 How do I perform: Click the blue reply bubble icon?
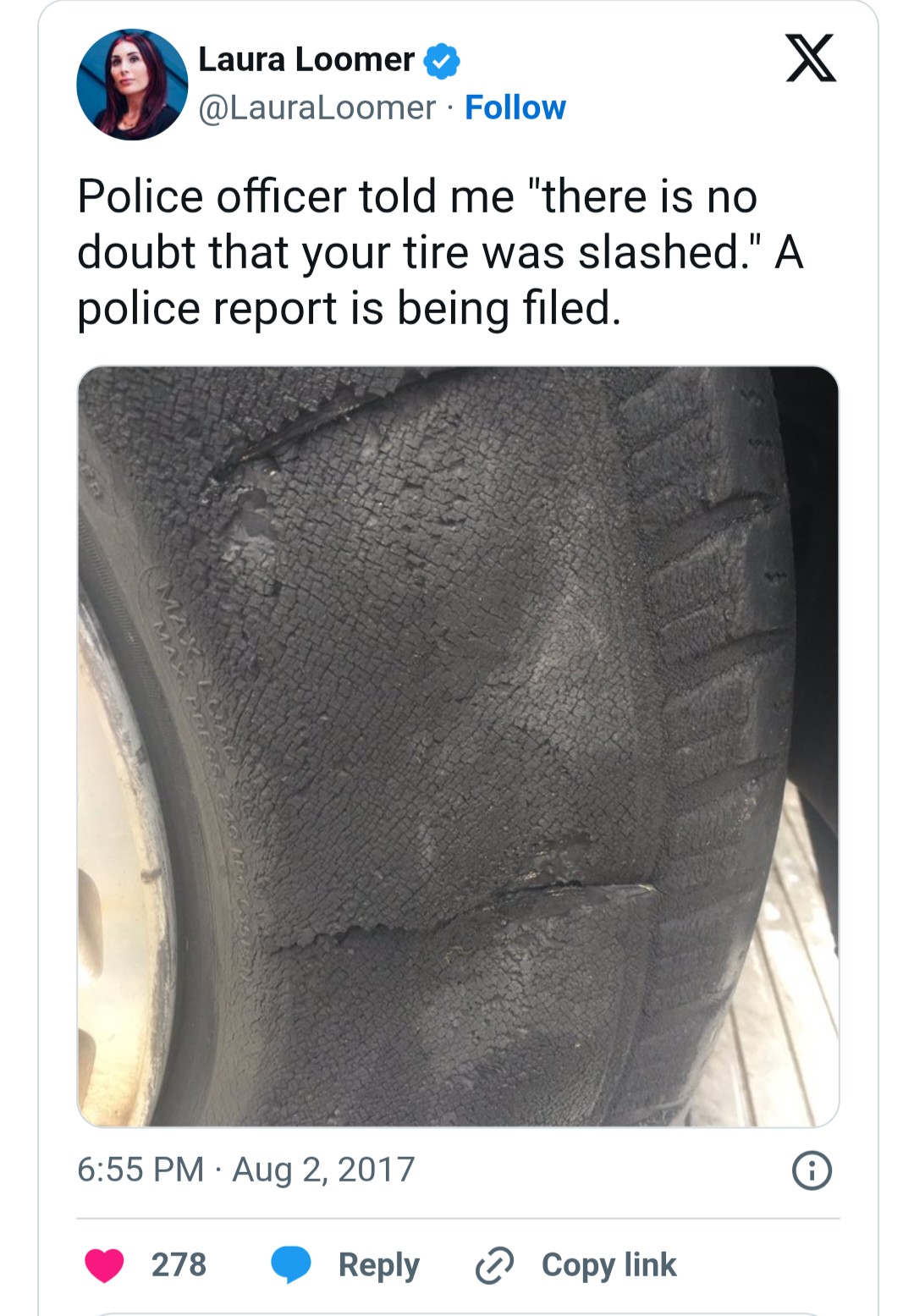point(291,1265)
